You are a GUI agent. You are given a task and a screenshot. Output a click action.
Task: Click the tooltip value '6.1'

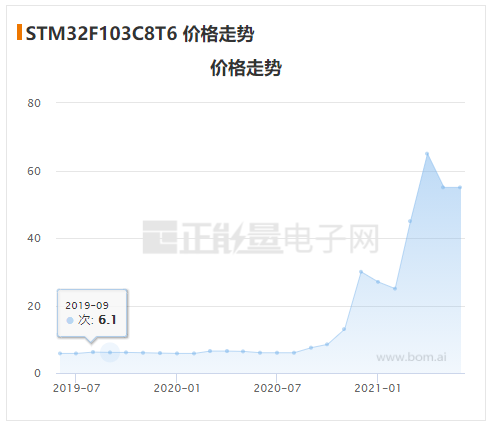[107, 320]
